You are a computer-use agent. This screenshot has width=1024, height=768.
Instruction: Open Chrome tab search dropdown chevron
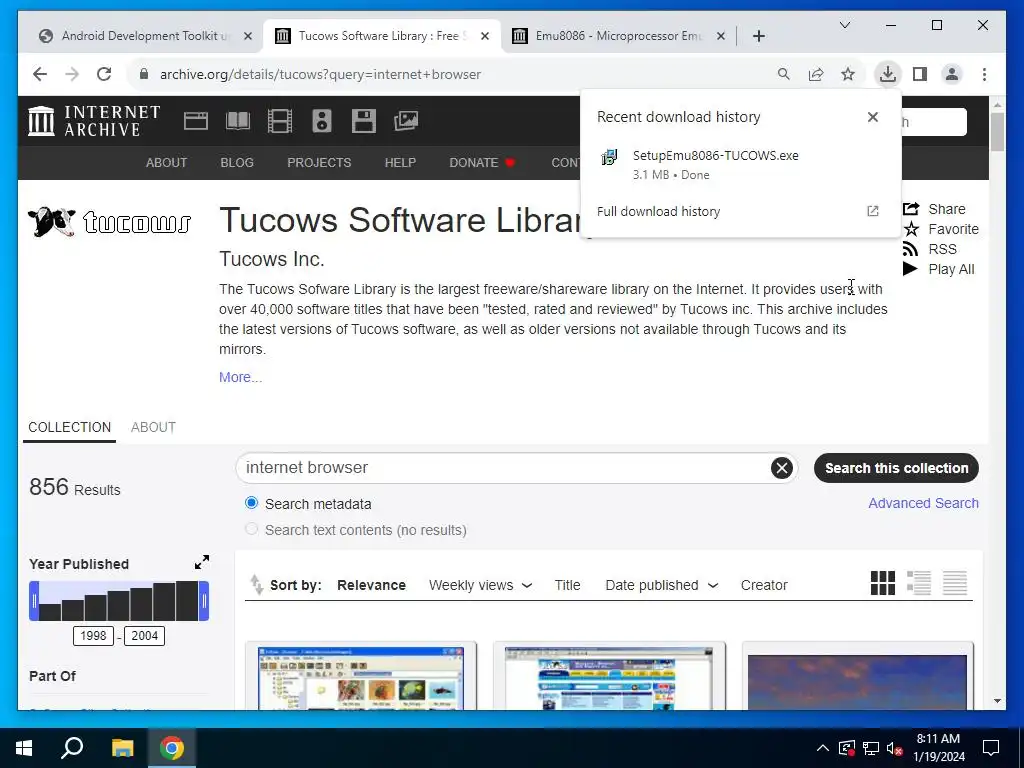pyautogui.click(x=845, y=25)
